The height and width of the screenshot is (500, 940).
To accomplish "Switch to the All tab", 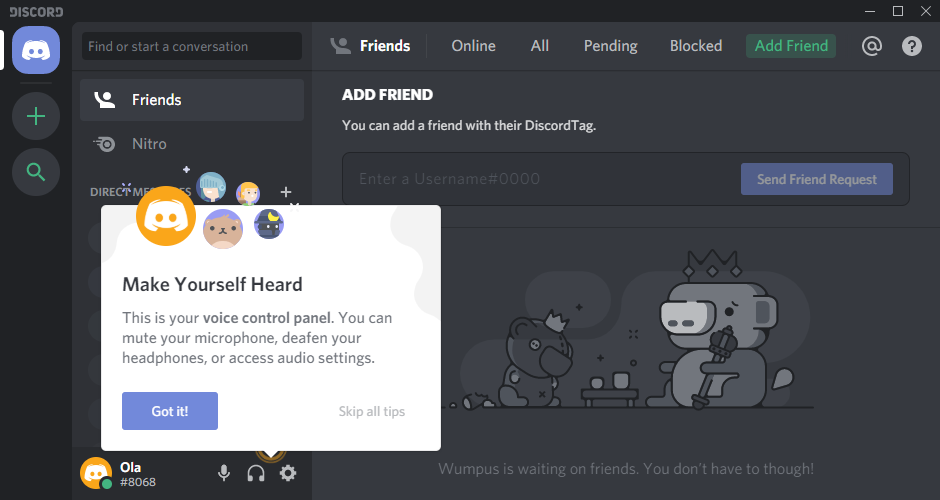I will [x=540, y=46].
